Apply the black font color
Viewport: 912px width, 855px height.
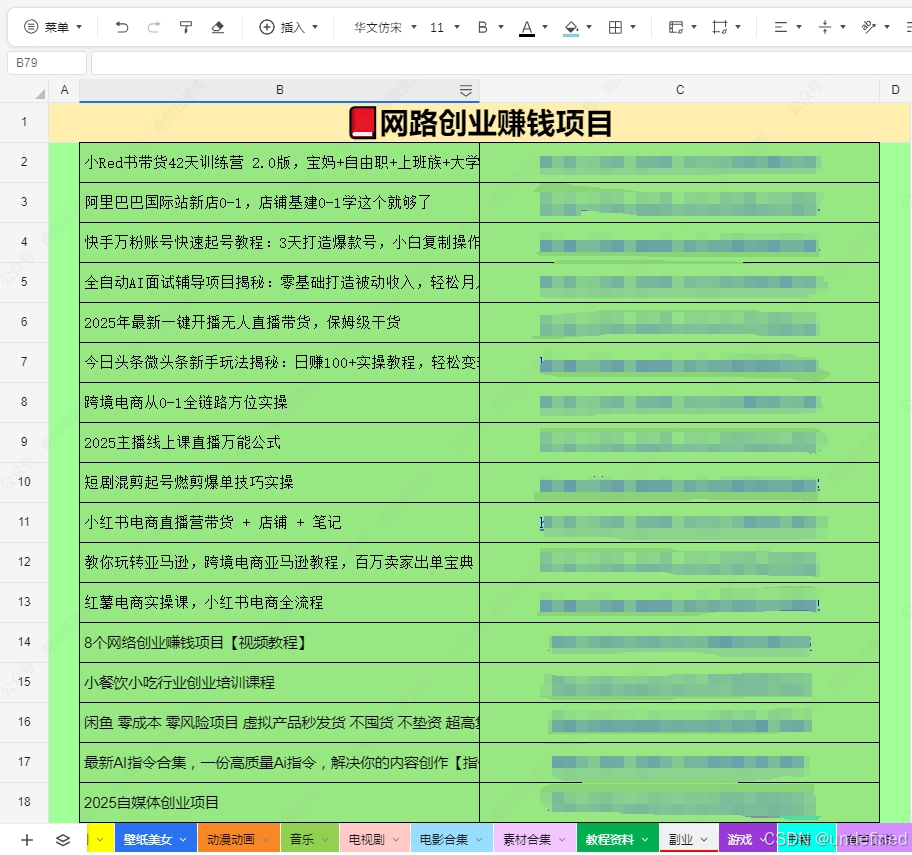[x=527, y=27]
